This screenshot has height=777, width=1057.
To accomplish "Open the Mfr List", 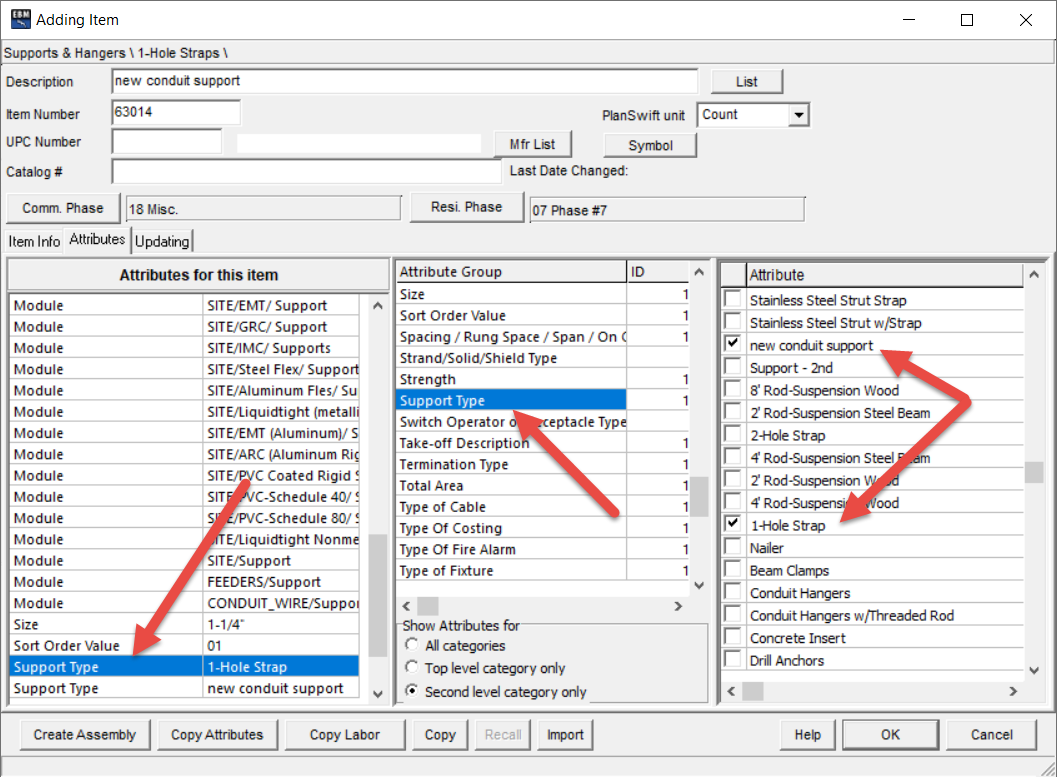I will pyautogui.click(x=533, y=144).
